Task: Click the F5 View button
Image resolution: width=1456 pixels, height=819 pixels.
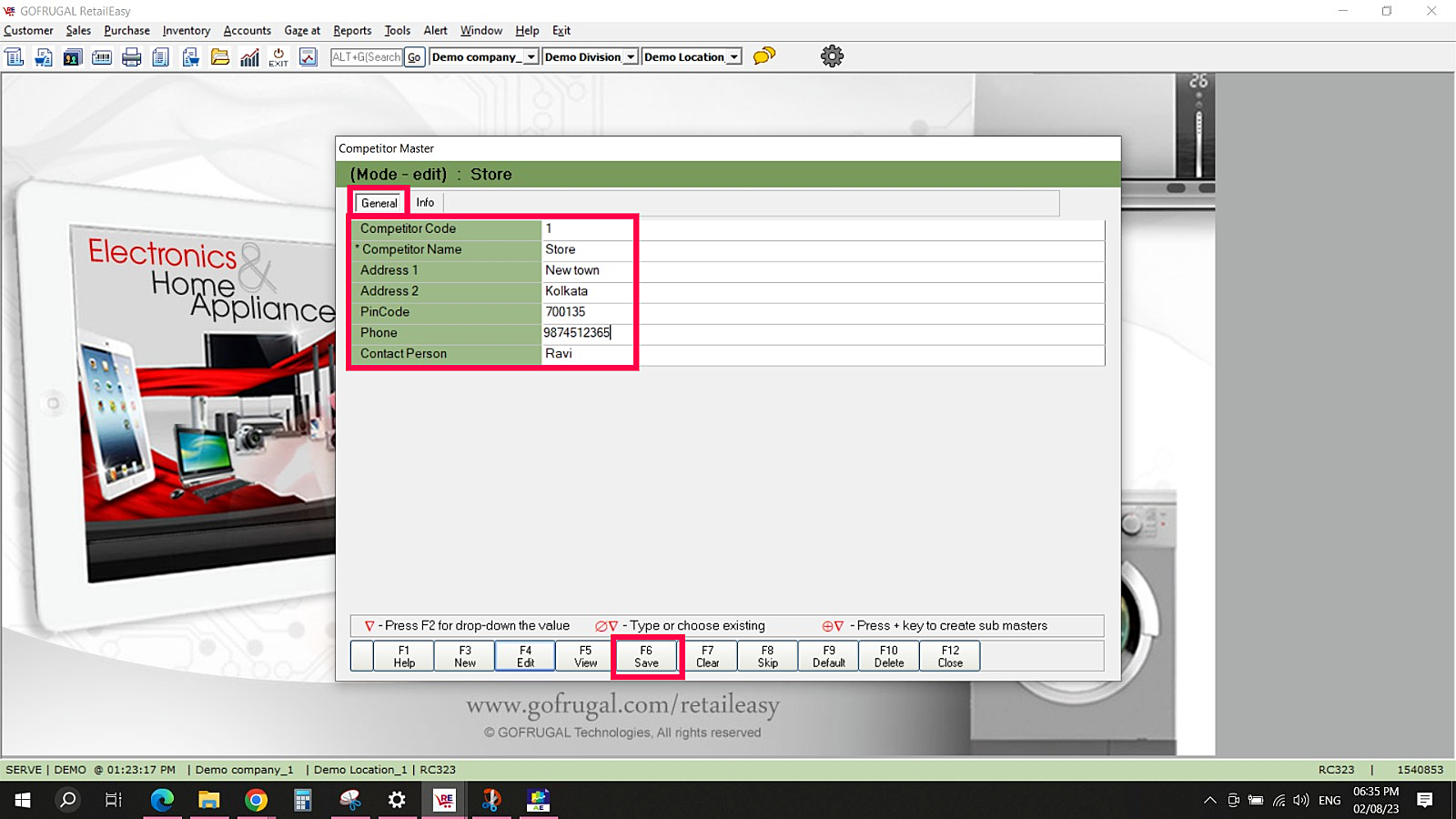Action: pyautogui.click(x=586, y=656)
